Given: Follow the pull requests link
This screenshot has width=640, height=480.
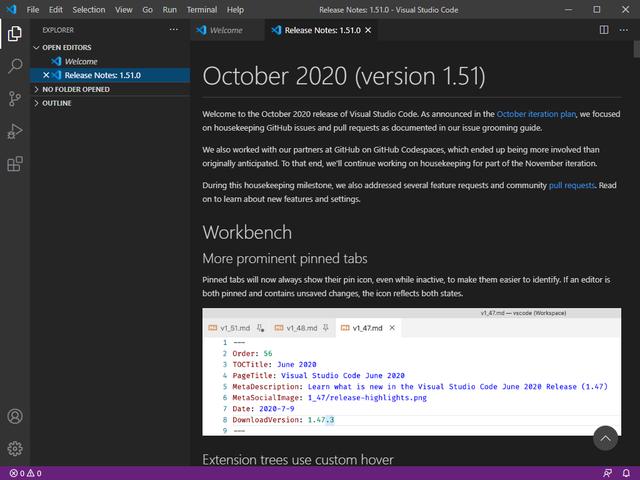Looking at the screenshot, I should pos(571,185).
